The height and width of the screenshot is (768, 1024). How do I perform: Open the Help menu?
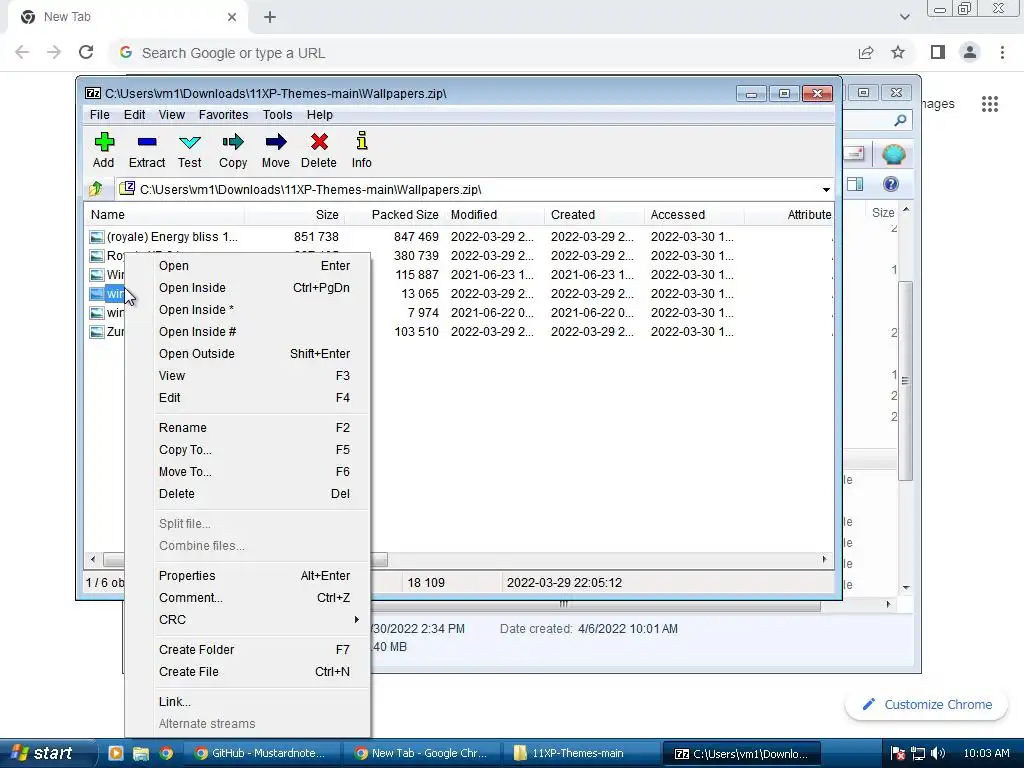320,115
